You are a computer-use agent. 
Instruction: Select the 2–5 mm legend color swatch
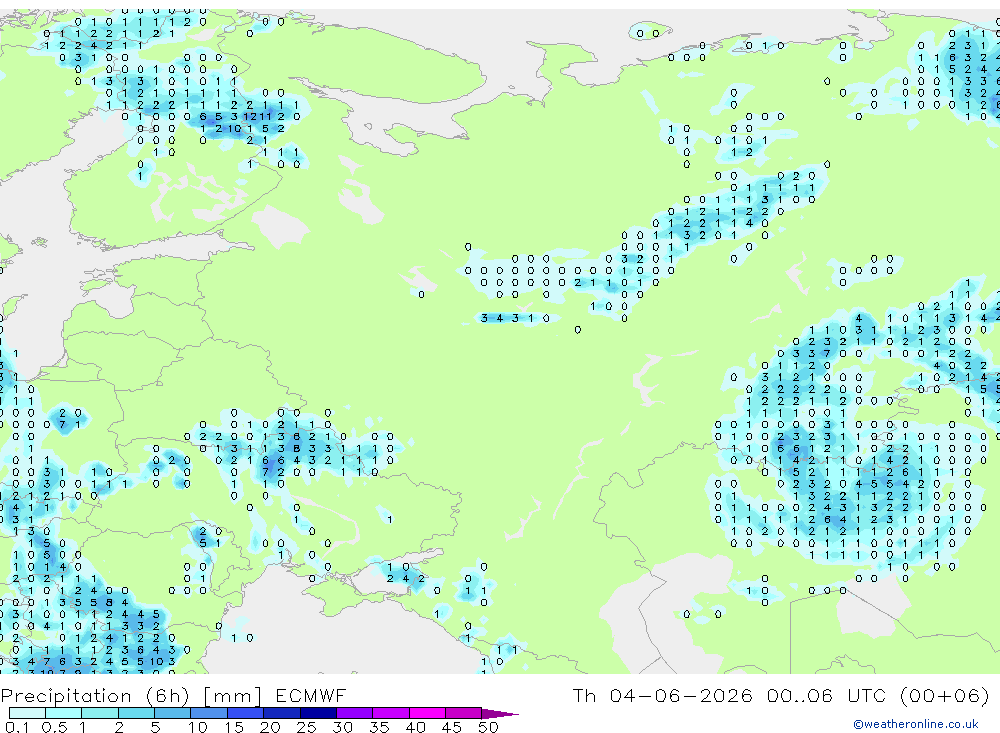136,713
